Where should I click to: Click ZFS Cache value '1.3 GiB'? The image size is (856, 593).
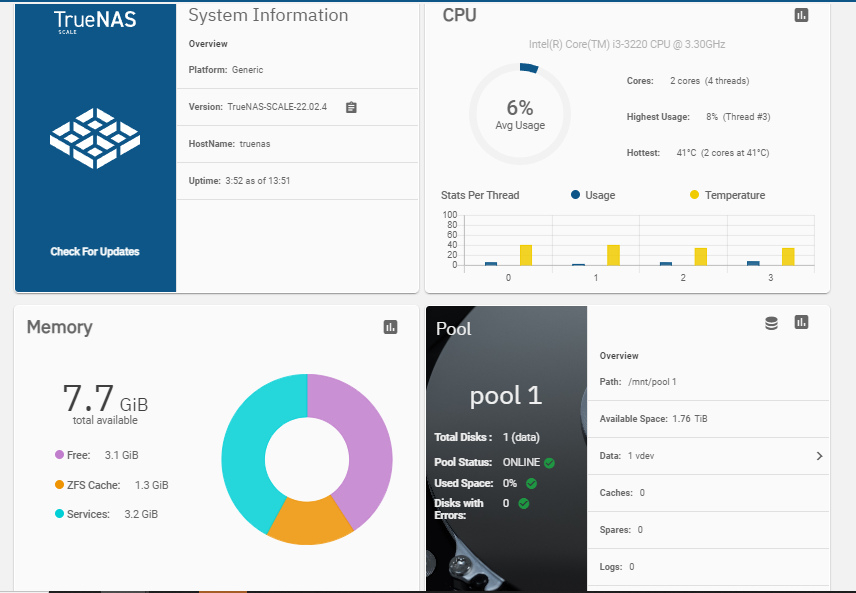click(x=152, y=485)
